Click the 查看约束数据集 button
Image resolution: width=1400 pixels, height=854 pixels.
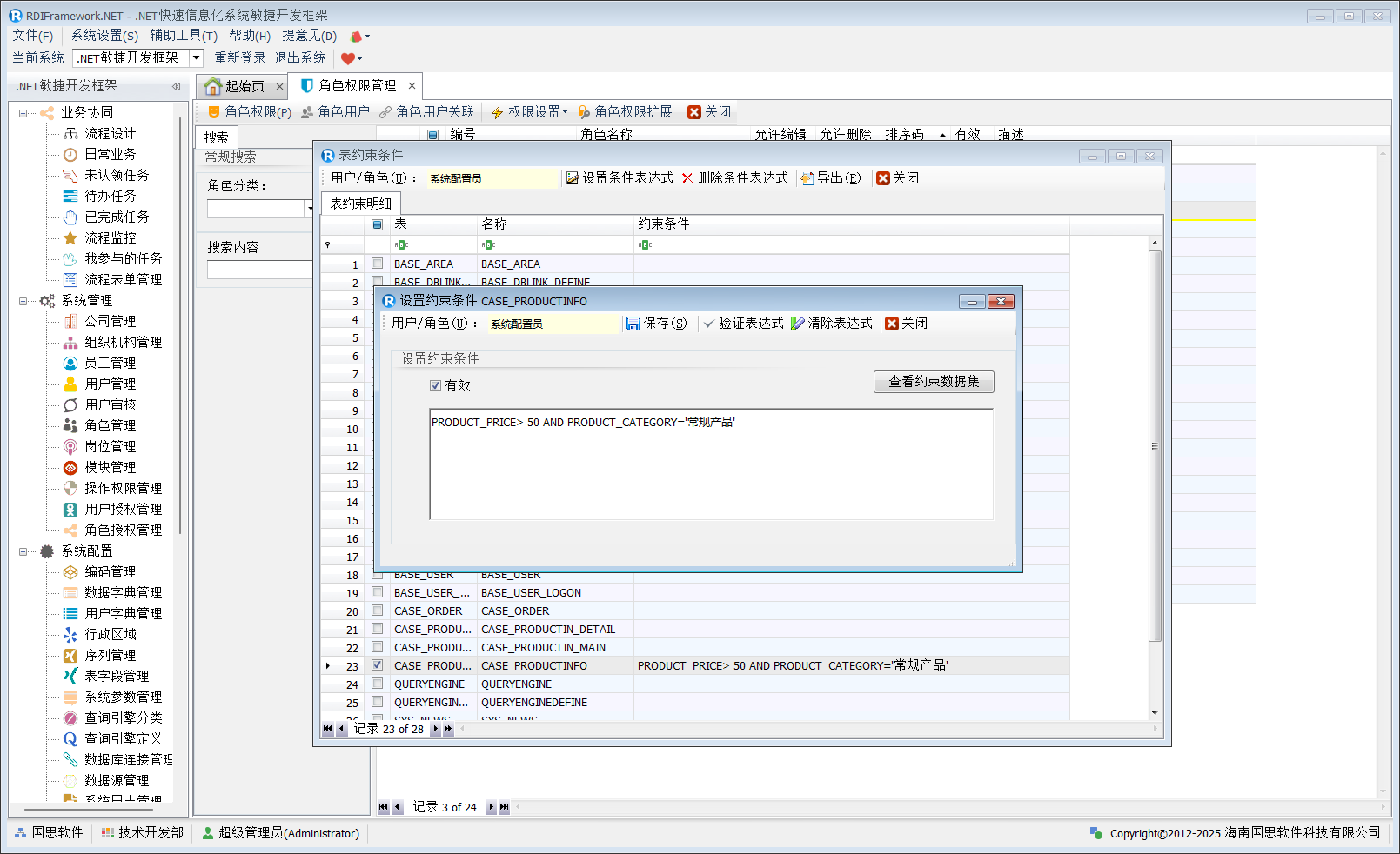pyautogui.click(x=934, y=382)
